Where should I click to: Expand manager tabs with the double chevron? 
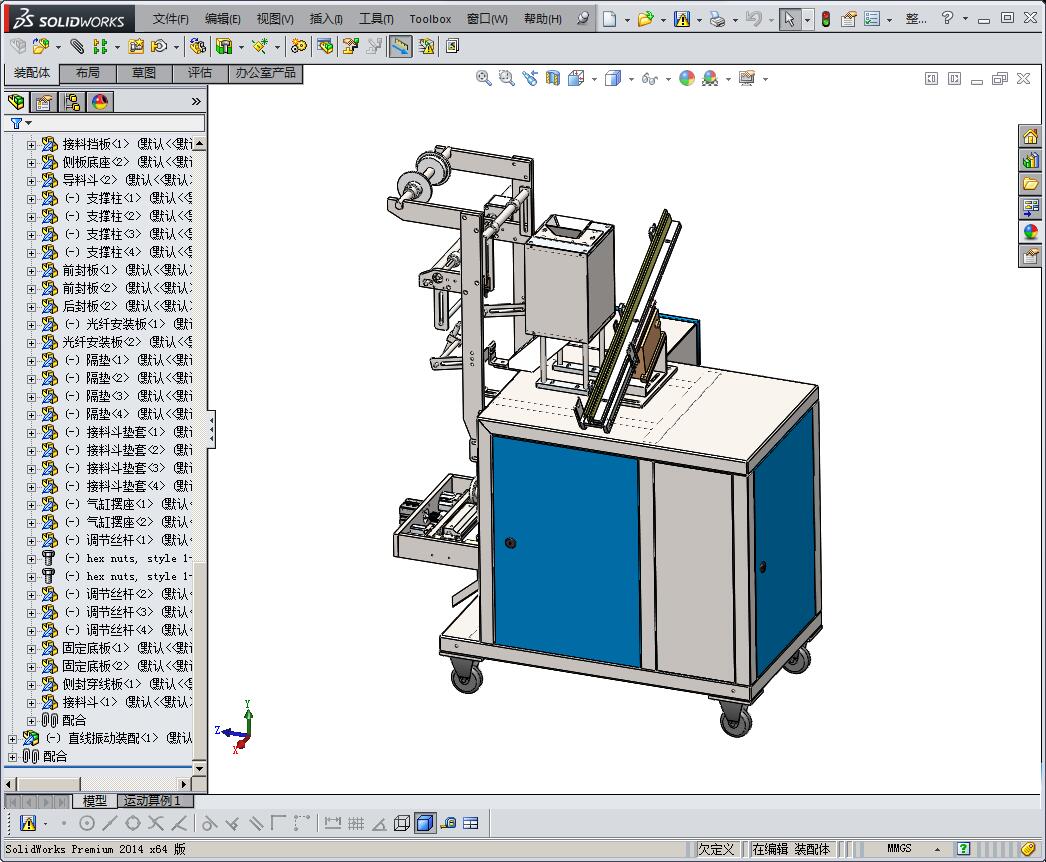pos(196,101)
